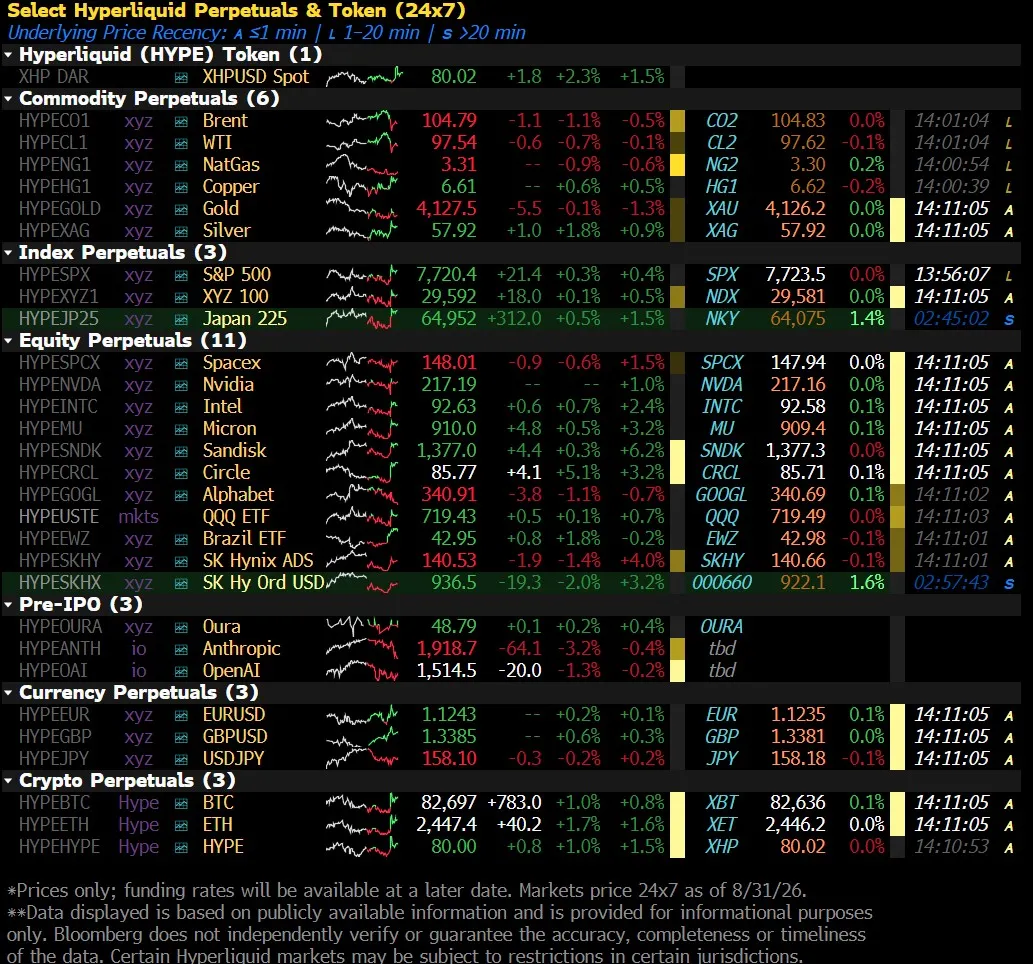Click the Copper row sparkline chart

click(362, 187)
